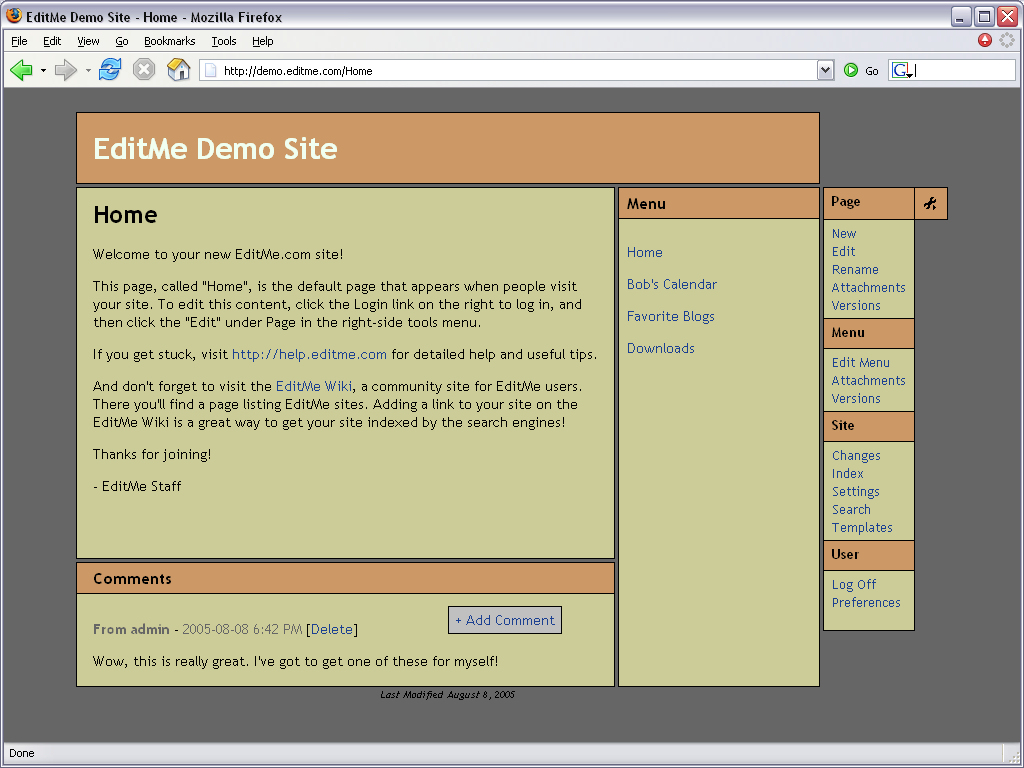Open the Downloads link
This screenshot has height=768, width=1024.
click(x=660, y=348)
